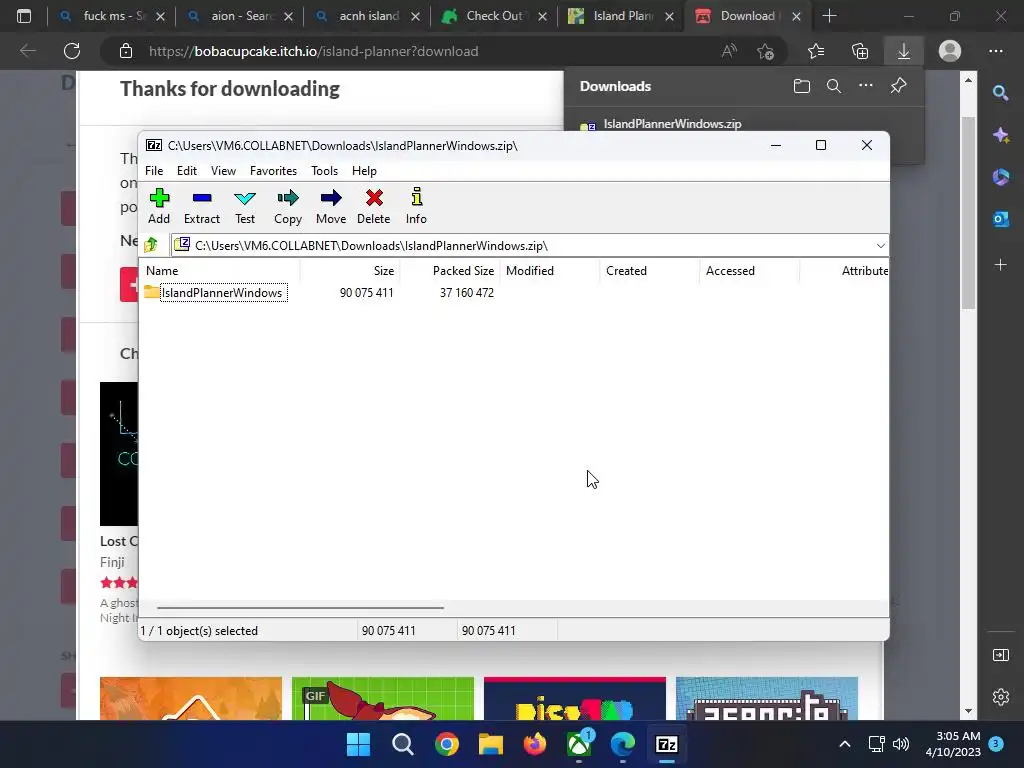Click the Add button in 7-Zip toolbar
This screenshot has height=768, width=1024.
[159, 206]
